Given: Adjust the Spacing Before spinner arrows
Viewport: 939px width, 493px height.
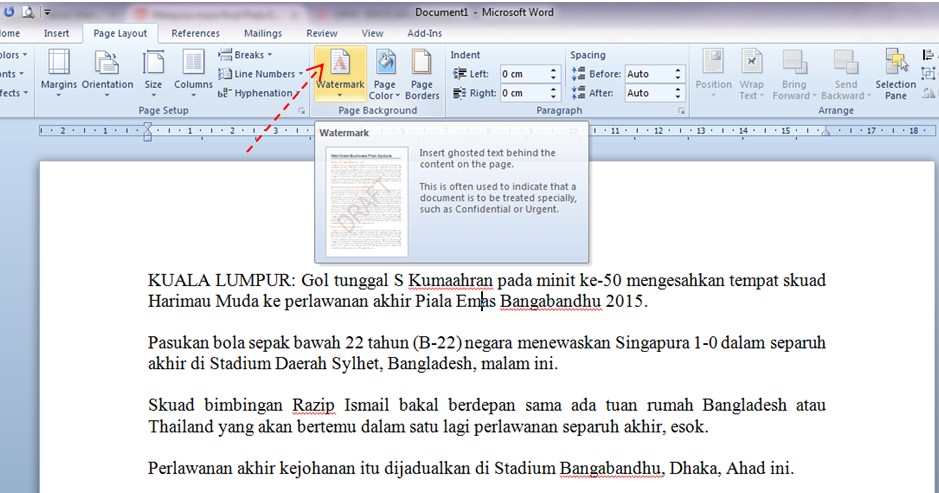Looking at the screenshot, I should pos(678,74).
